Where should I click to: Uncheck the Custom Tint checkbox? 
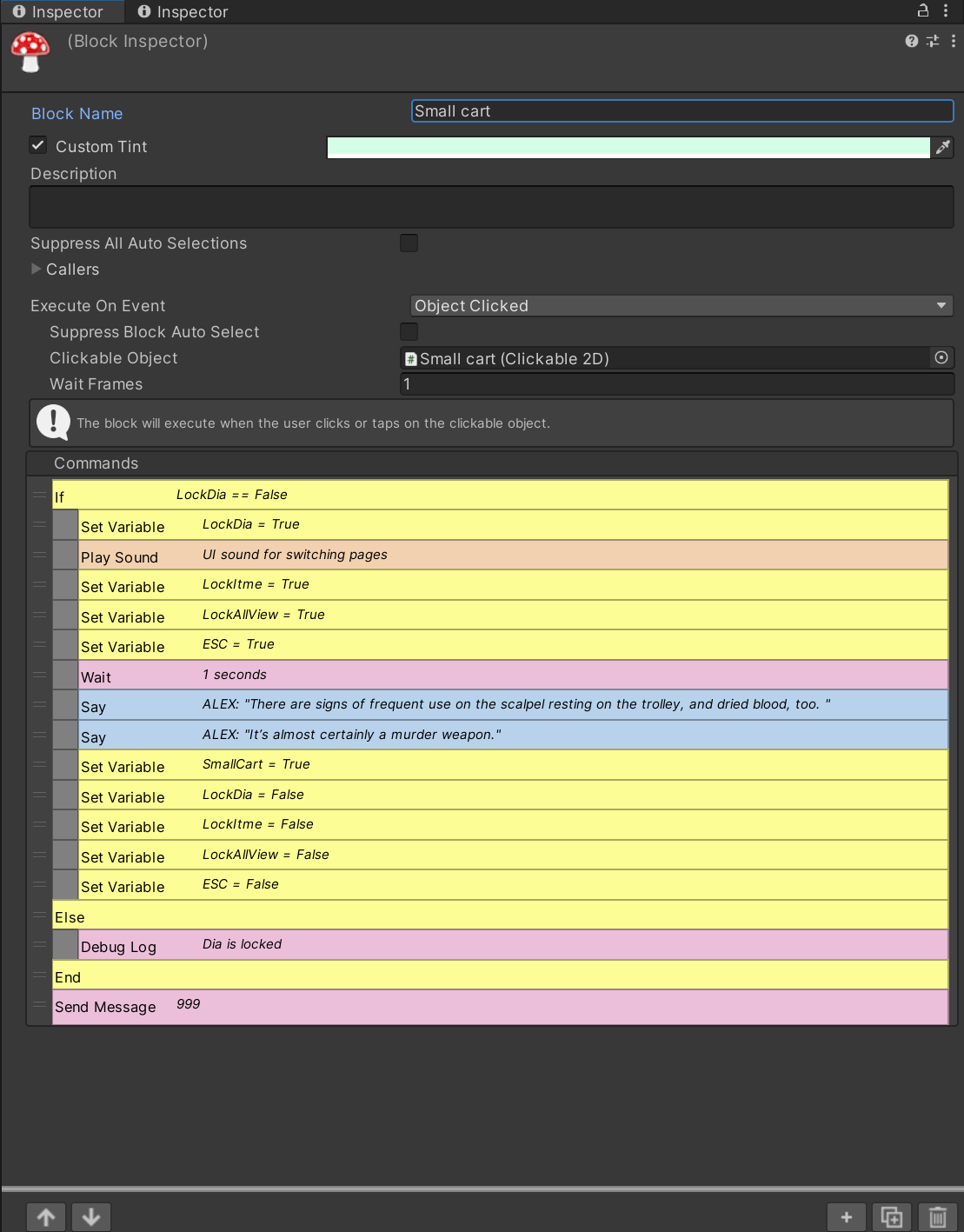38,145
